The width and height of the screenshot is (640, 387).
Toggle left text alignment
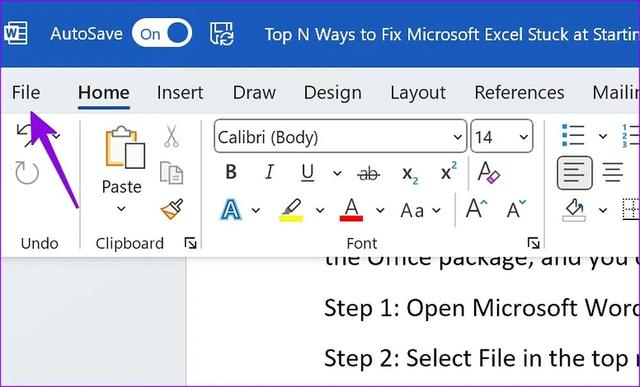[x=575, y=173]
